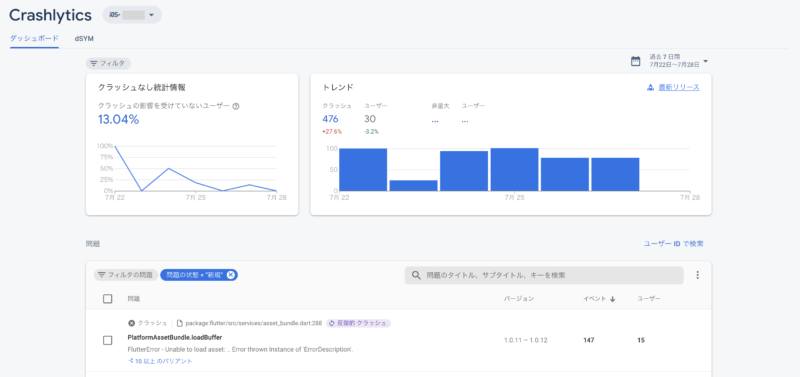Open the 最新リリース link

679,87
